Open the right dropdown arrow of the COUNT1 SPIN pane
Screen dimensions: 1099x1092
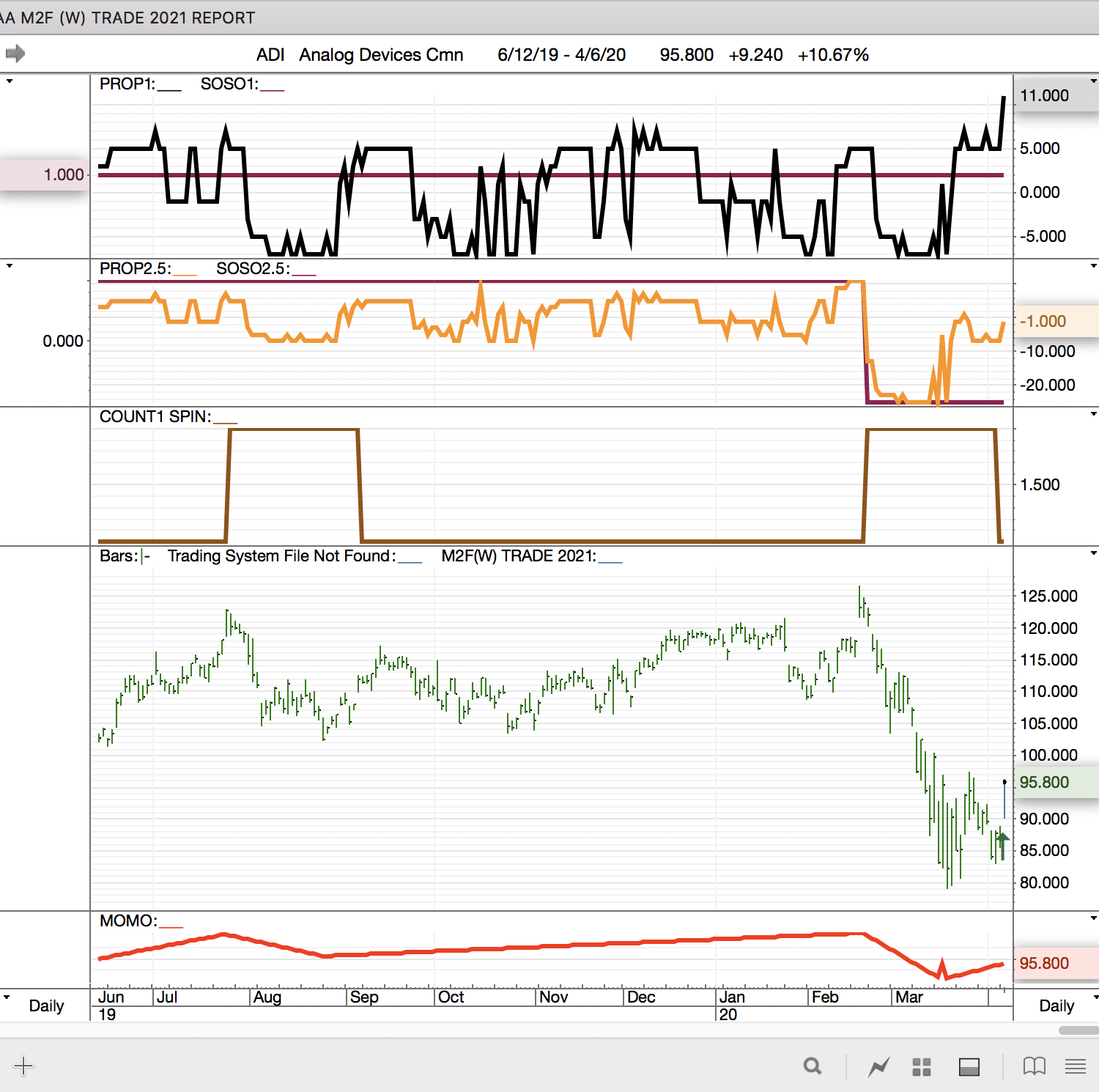[x=1094, y=413]
